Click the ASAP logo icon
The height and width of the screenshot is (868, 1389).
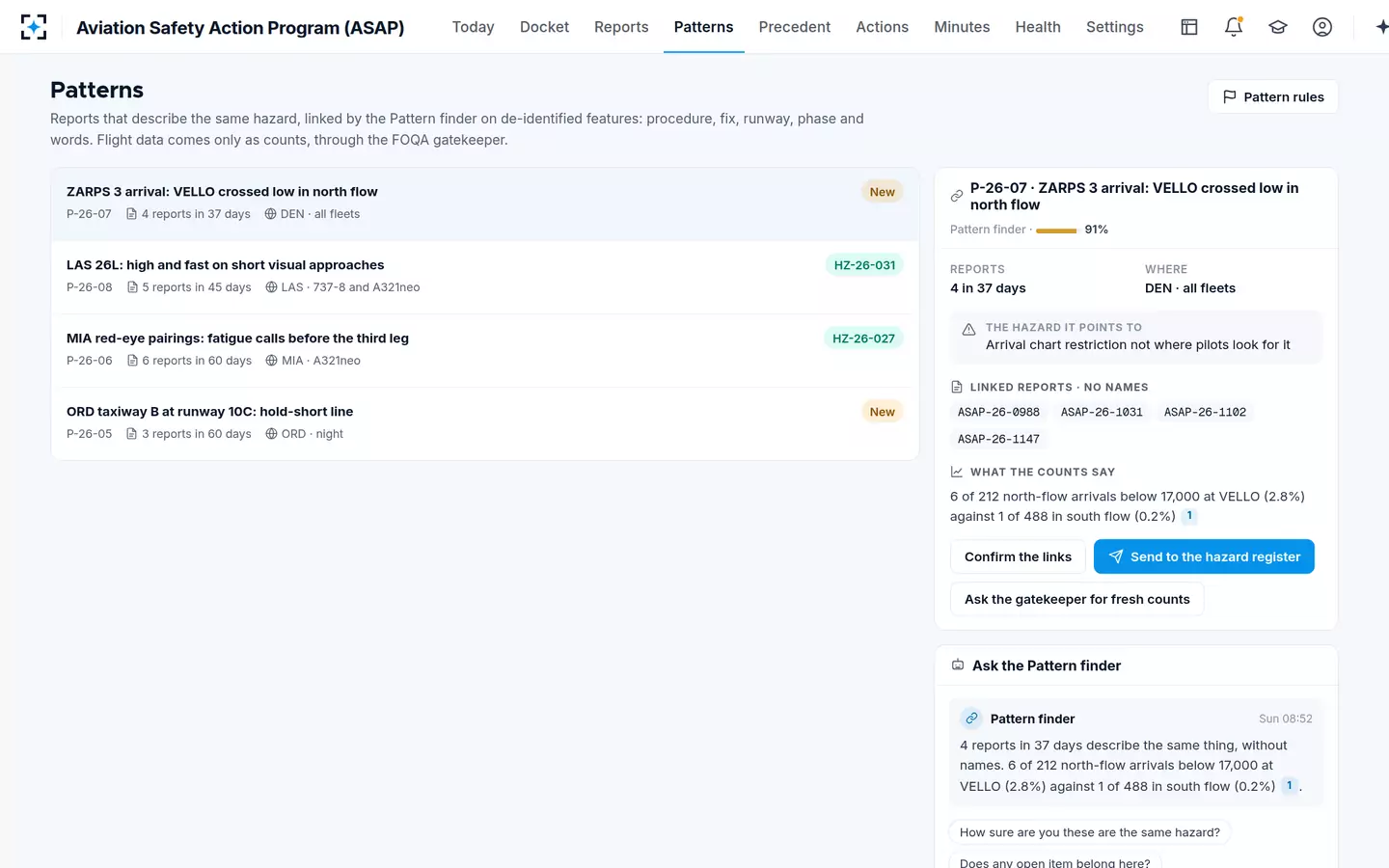pyautogui.click(x=34, y=27)
